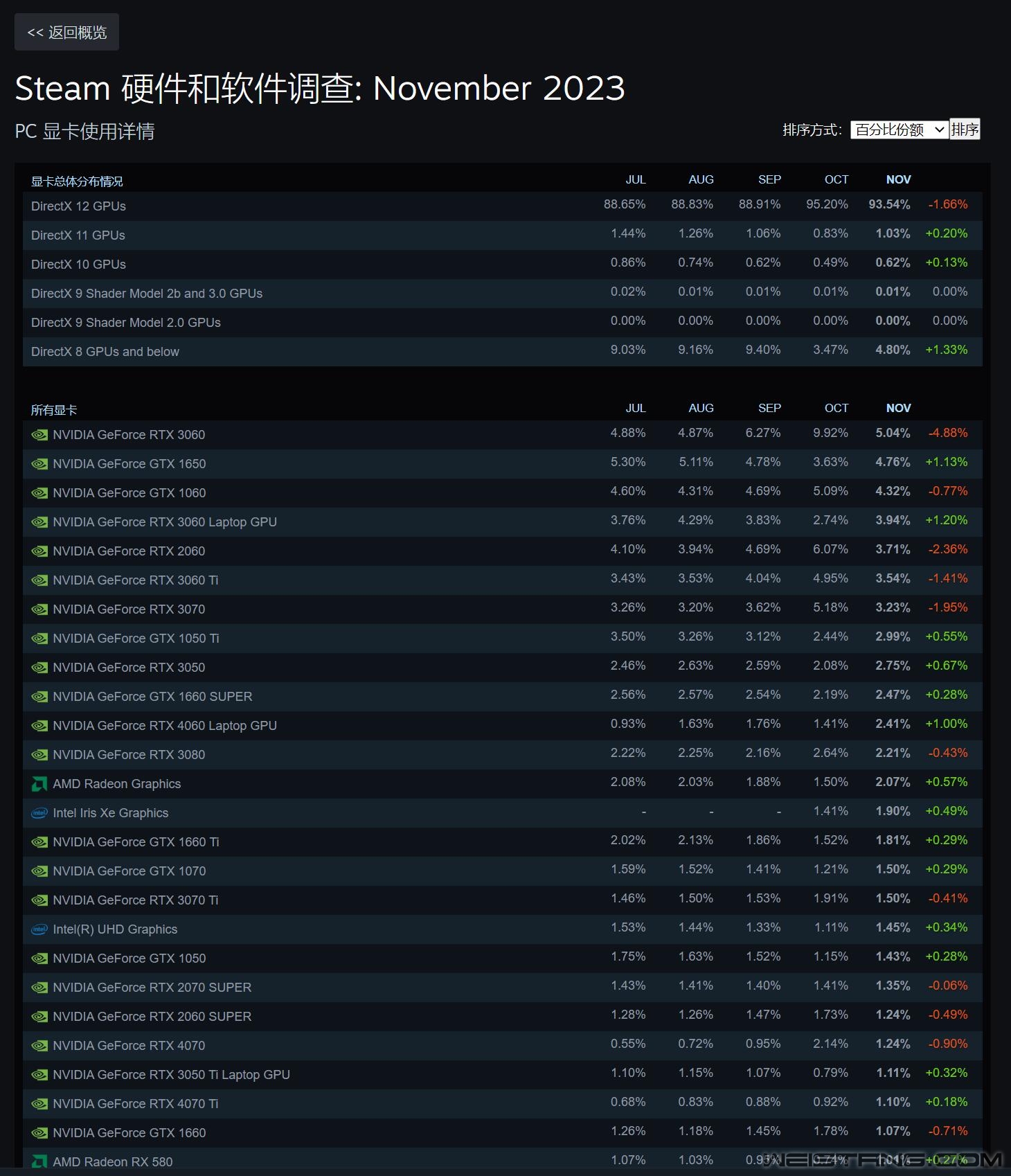Click the +1.00% change for RTX 4060 Laptop
The width and height of the screenshot is (1011, 1176).
click(947, 724)
